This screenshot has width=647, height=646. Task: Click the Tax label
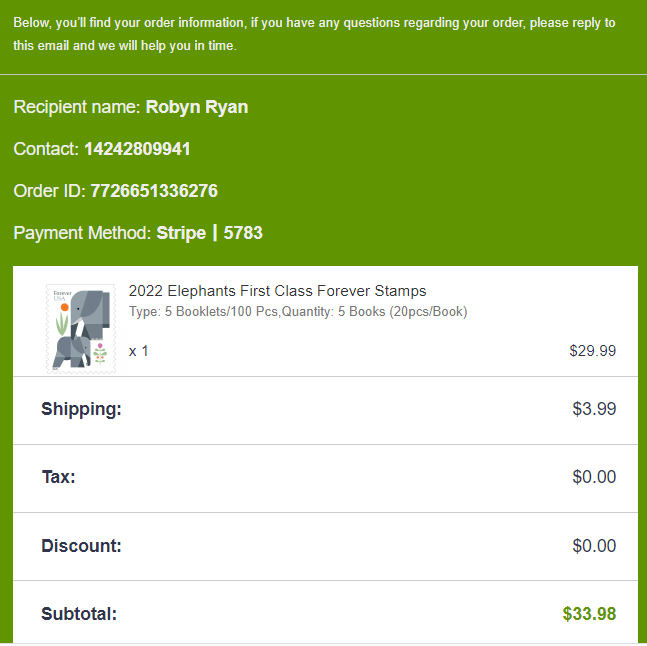click(58, 477)
